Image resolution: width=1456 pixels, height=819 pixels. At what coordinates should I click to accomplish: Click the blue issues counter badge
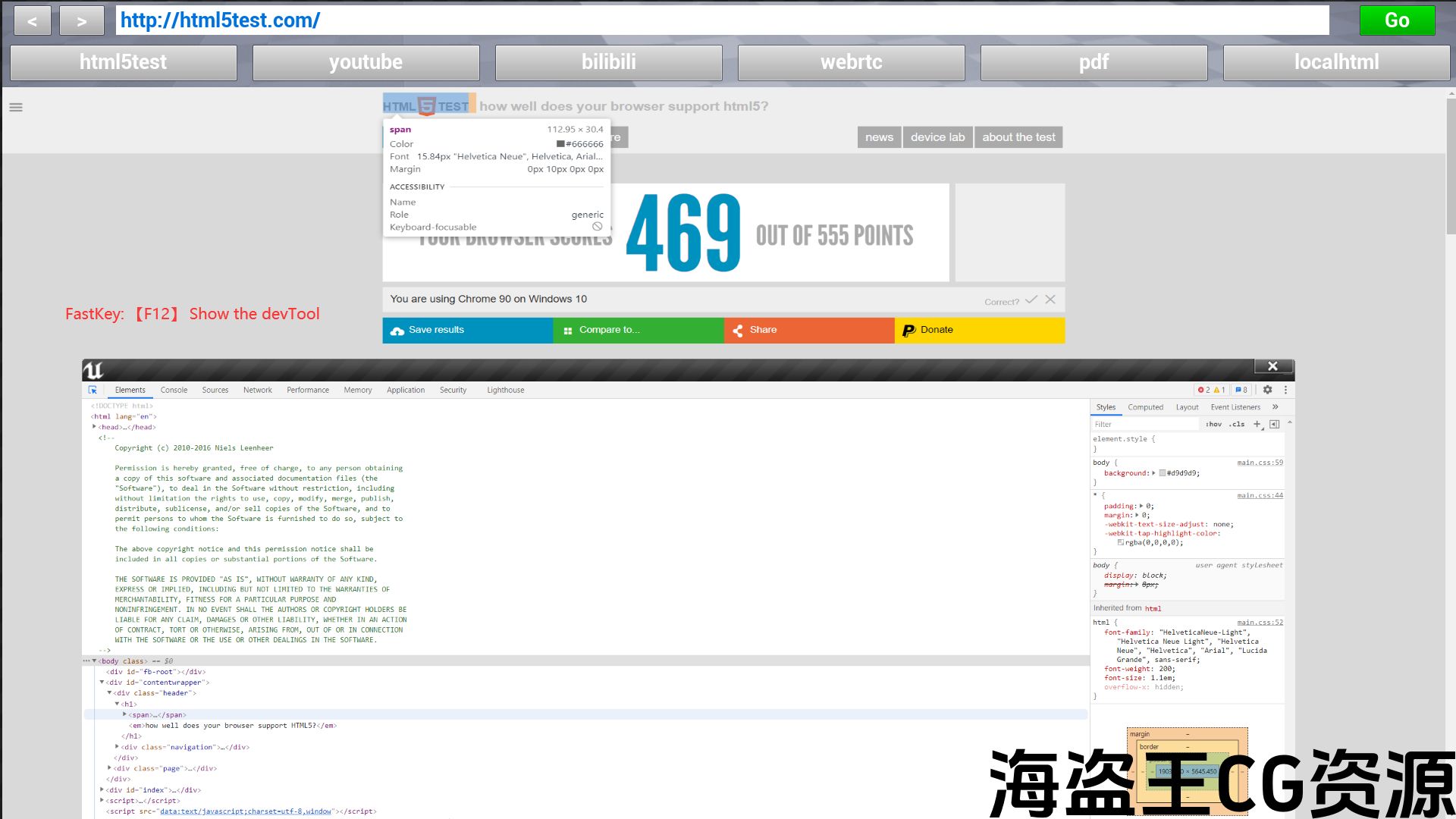[1241, 390]
